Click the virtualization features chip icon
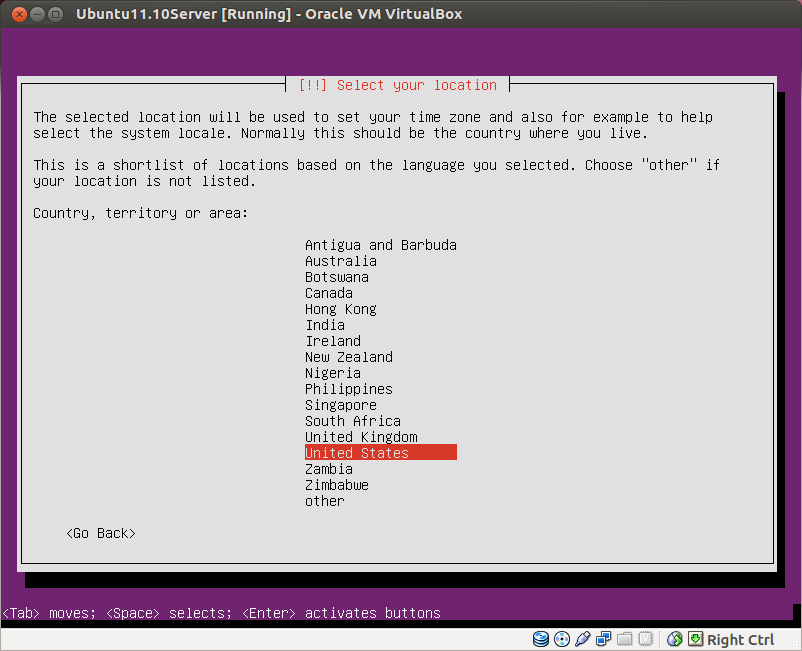The width and height of the screenshot is (802, 651). 645,639
